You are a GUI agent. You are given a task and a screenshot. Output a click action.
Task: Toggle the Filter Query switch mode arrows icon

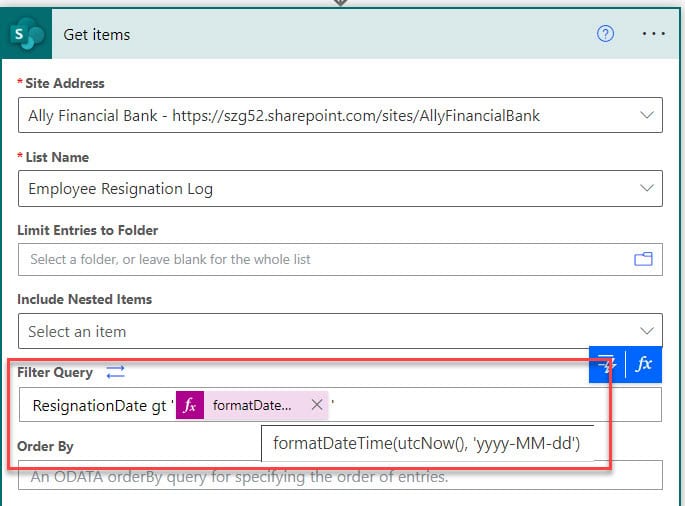[115, 372]
